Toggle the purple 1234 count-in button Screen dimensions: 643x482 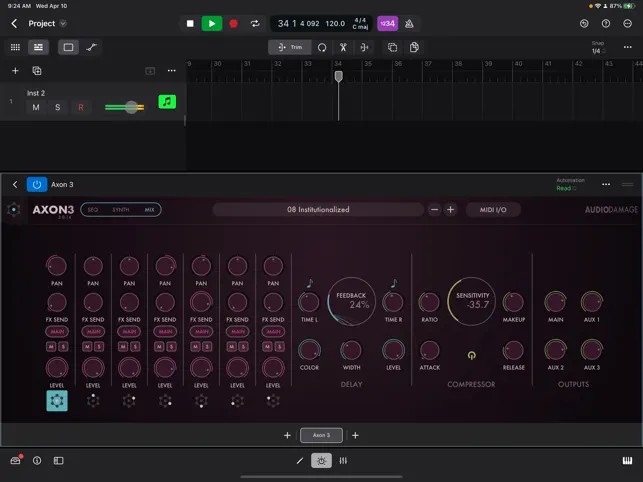click(387, 24)
